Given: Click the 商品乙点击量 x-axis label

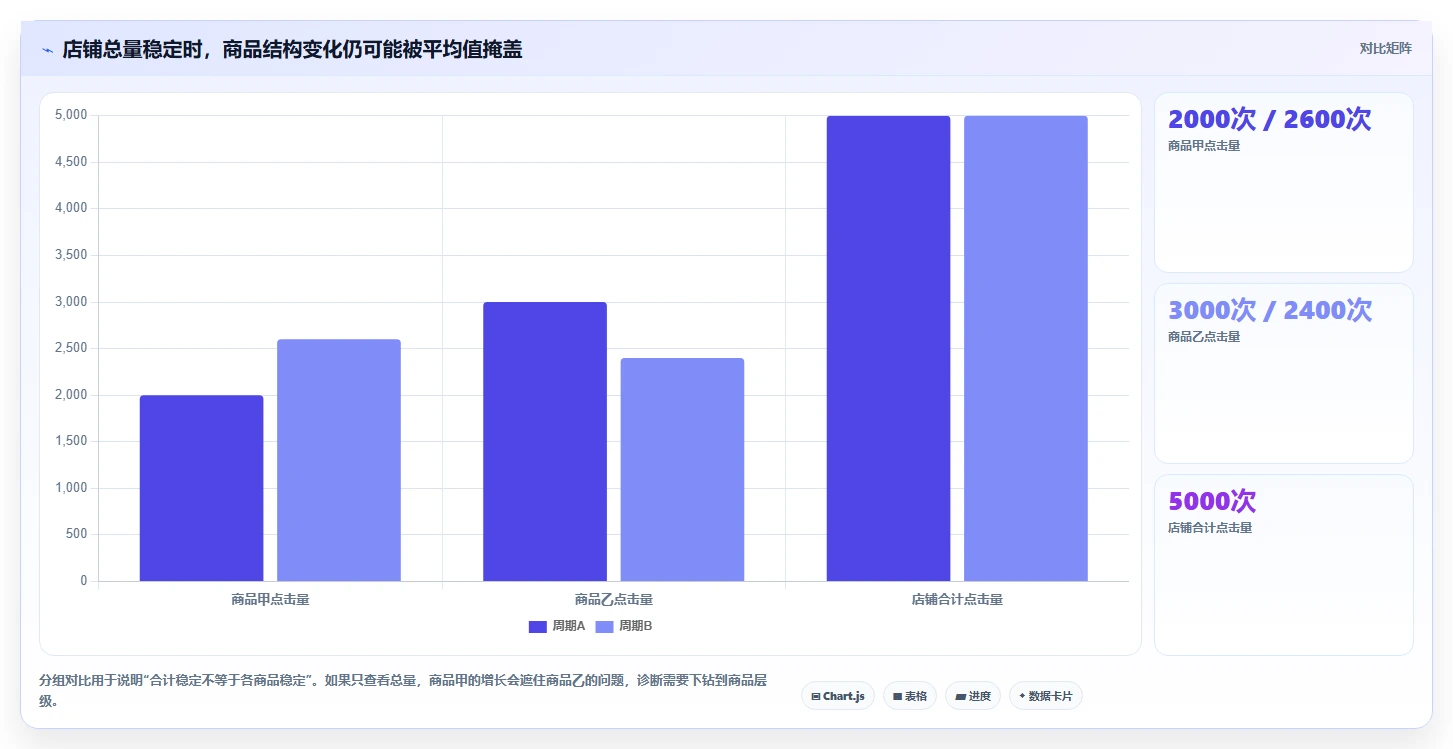Looking at the screenshot, I should [x=614, y=600].
